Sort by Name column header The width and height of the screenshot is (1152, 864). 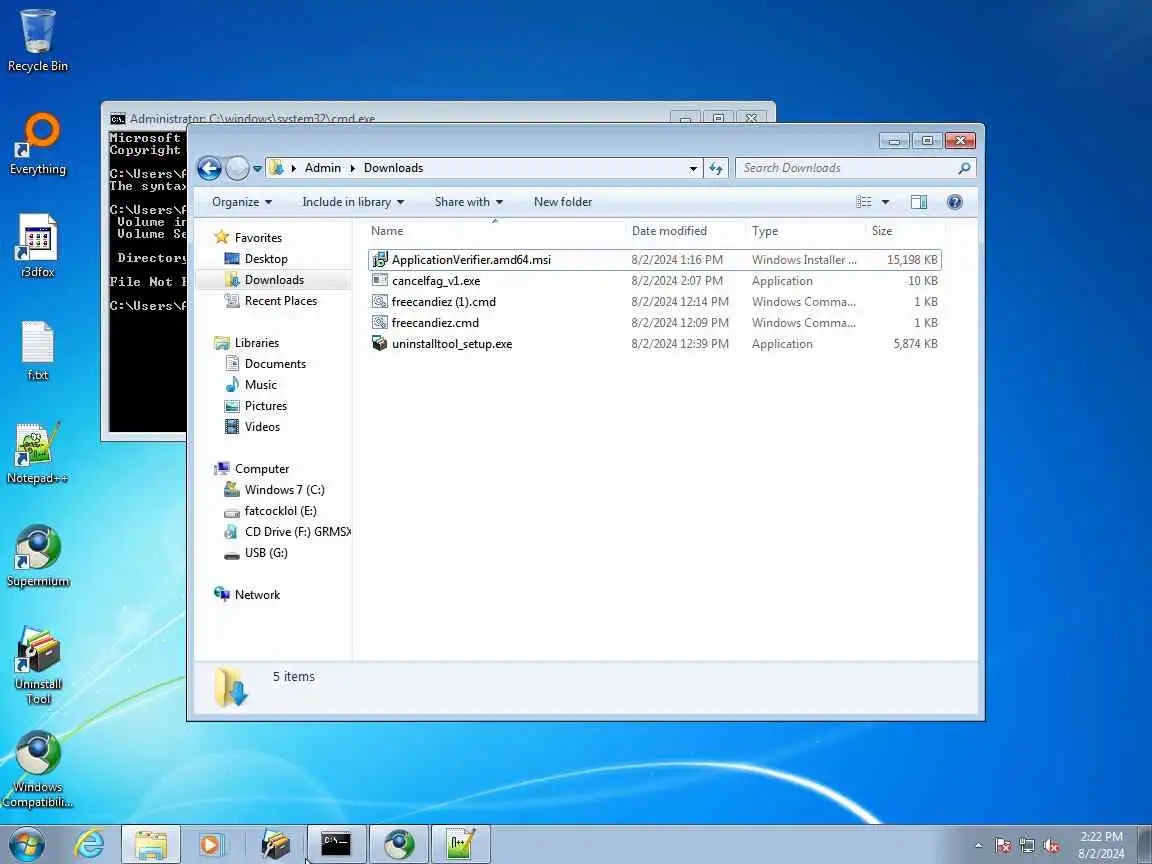[495, 231]
